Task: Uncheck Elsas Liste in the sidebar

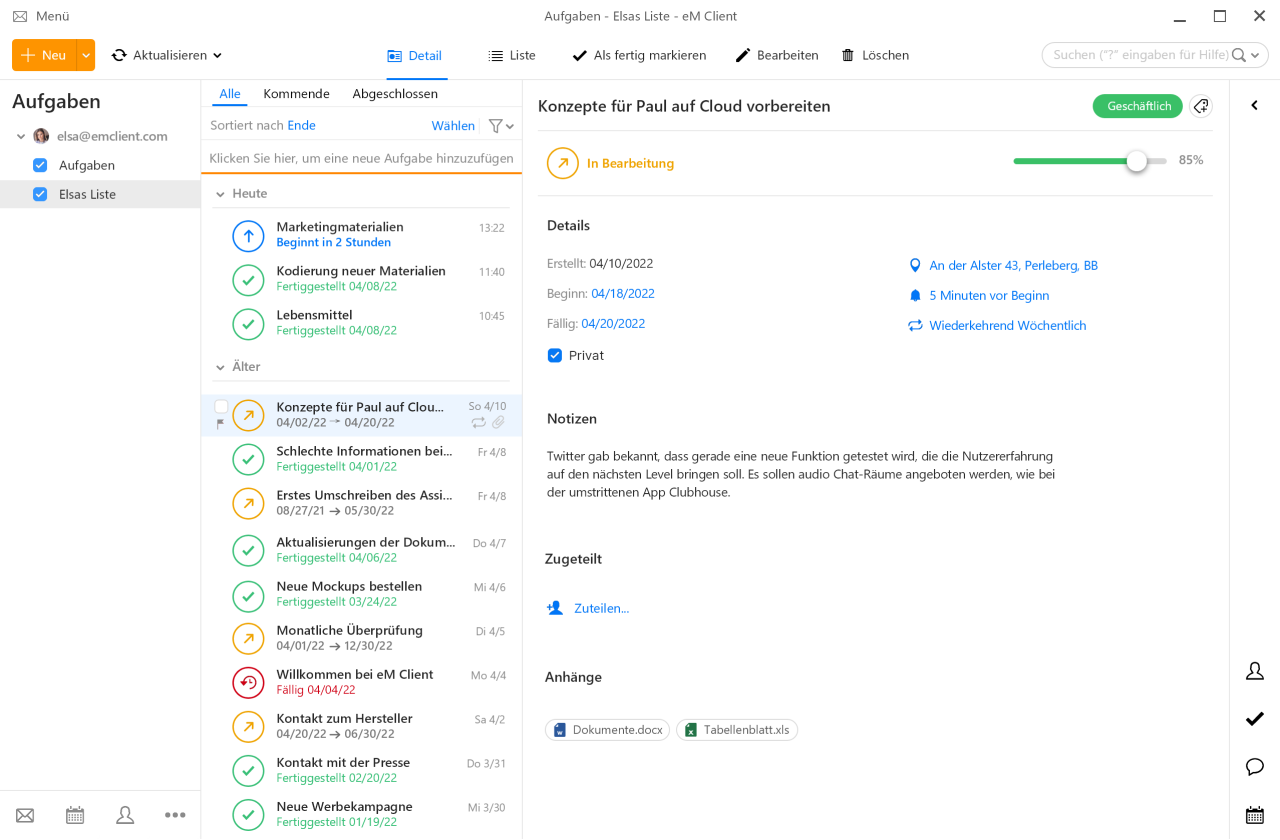Action: pos(39,194)
